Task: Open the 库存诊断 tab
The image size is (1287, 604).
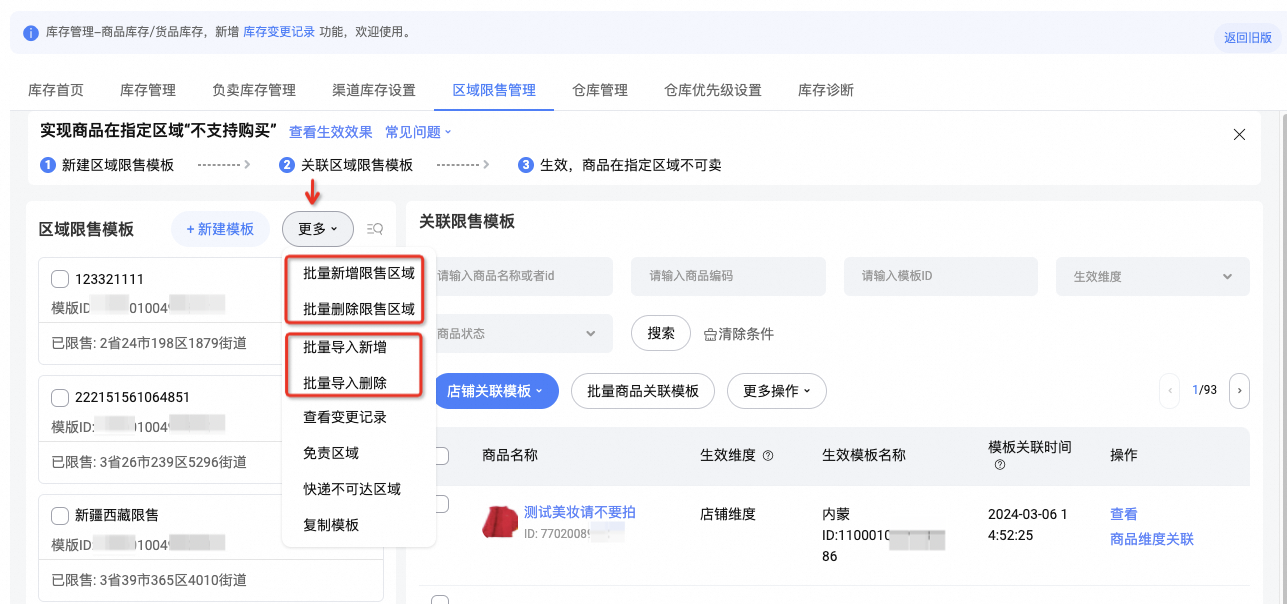Action: tap(826, 90)
